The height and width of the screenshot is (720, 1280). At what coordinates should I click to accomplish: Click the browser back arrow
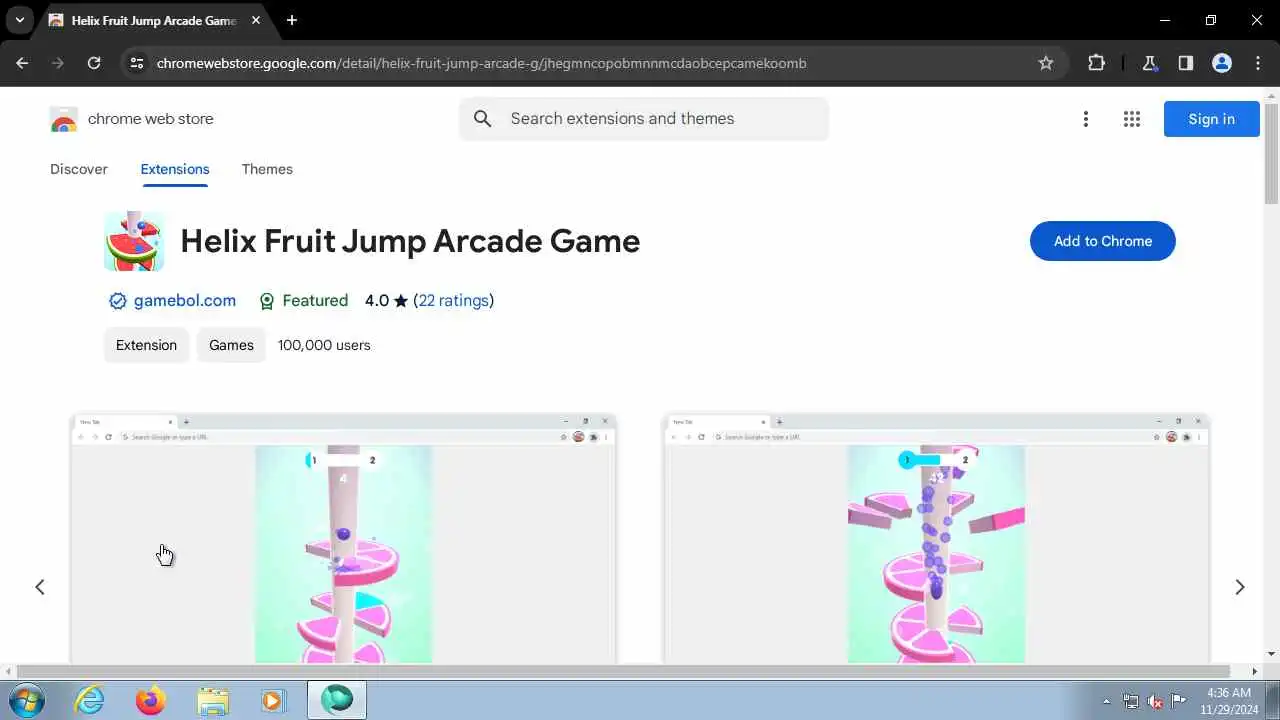[22, 63]
